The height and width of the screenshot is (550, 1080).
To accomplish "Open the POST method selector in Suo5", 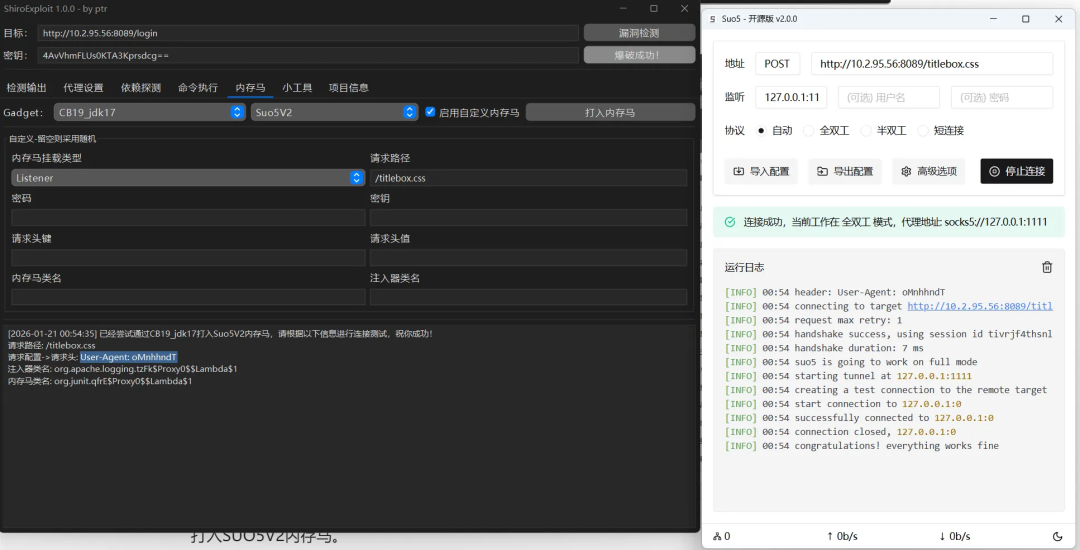I will [778, 63].
